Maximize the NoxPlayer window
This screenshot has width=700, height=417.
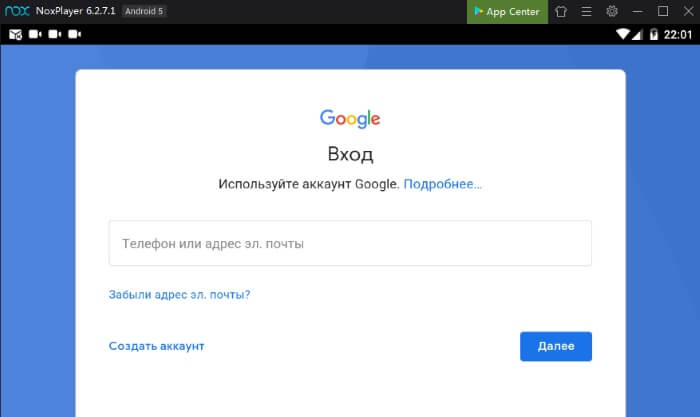click(x=663, y=11)
